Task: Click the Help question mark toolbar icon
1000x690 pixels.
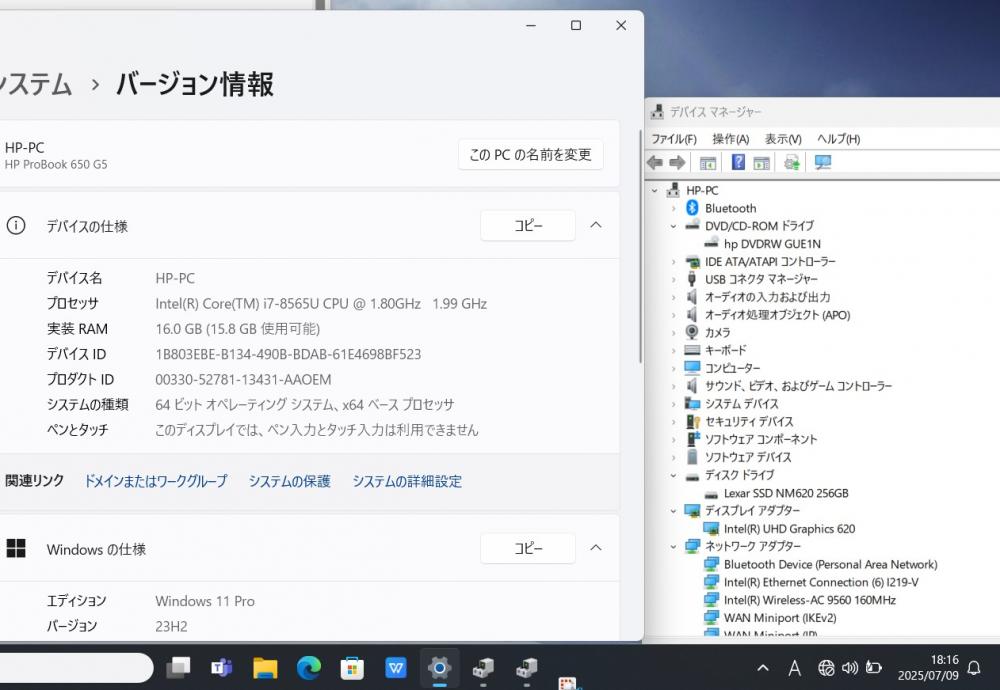Action: 738,163
